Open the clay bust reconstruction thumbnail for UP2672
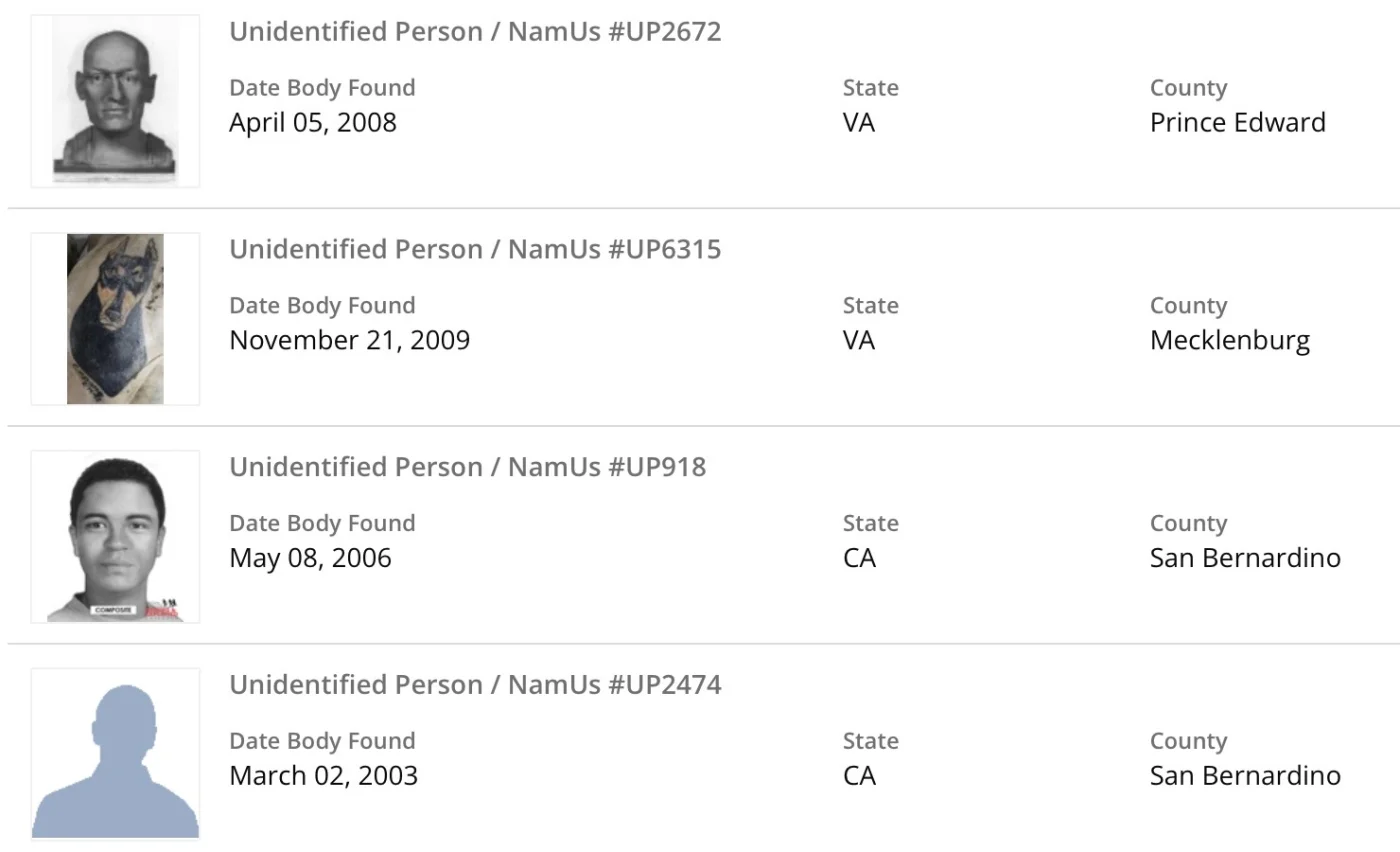 [x=115, y=101]
